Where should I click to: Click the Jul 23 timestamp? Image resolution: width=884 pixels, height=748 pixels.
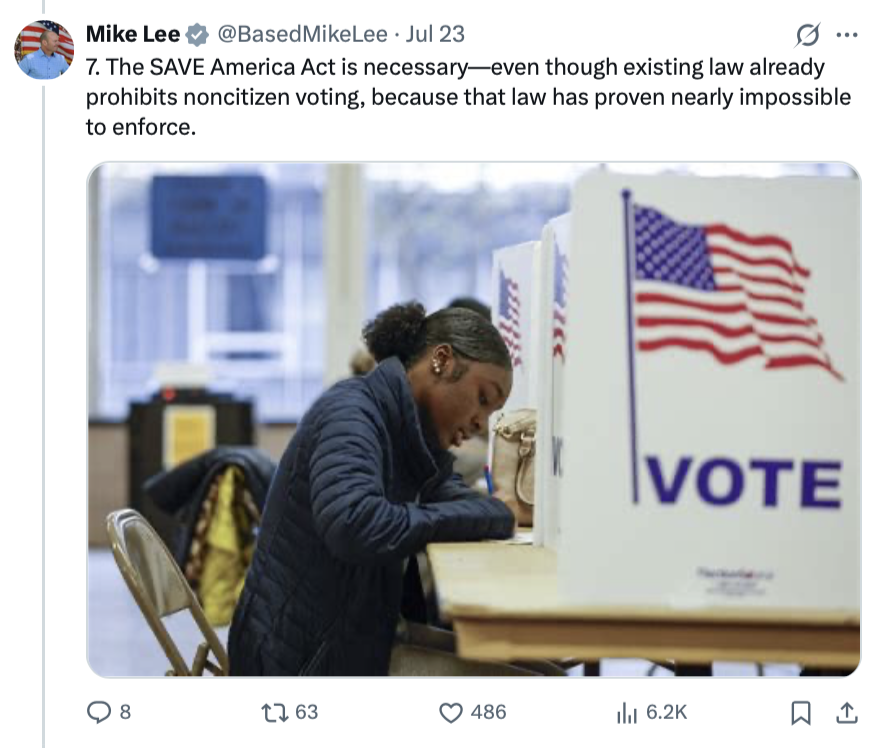coord(435,34)
